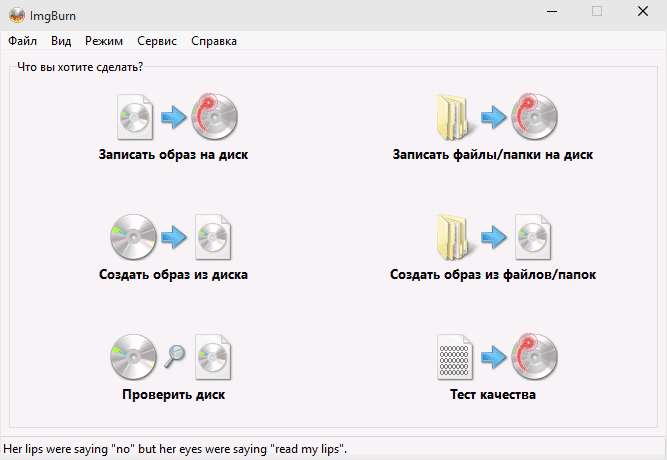Open the Справка menu
The height and width of the screenshot is (460, 667).
click(214, 41)
